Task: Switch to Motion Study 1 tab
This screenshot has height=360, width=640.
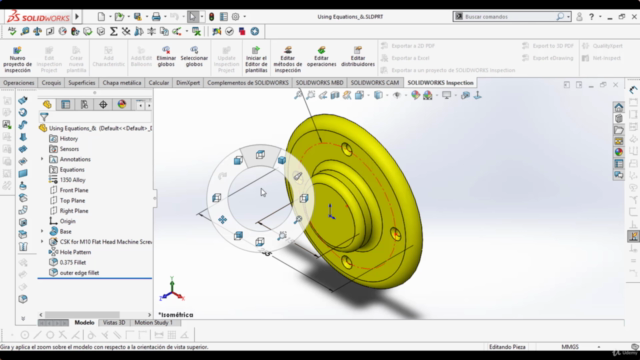Action: click(x=154, y=322)
